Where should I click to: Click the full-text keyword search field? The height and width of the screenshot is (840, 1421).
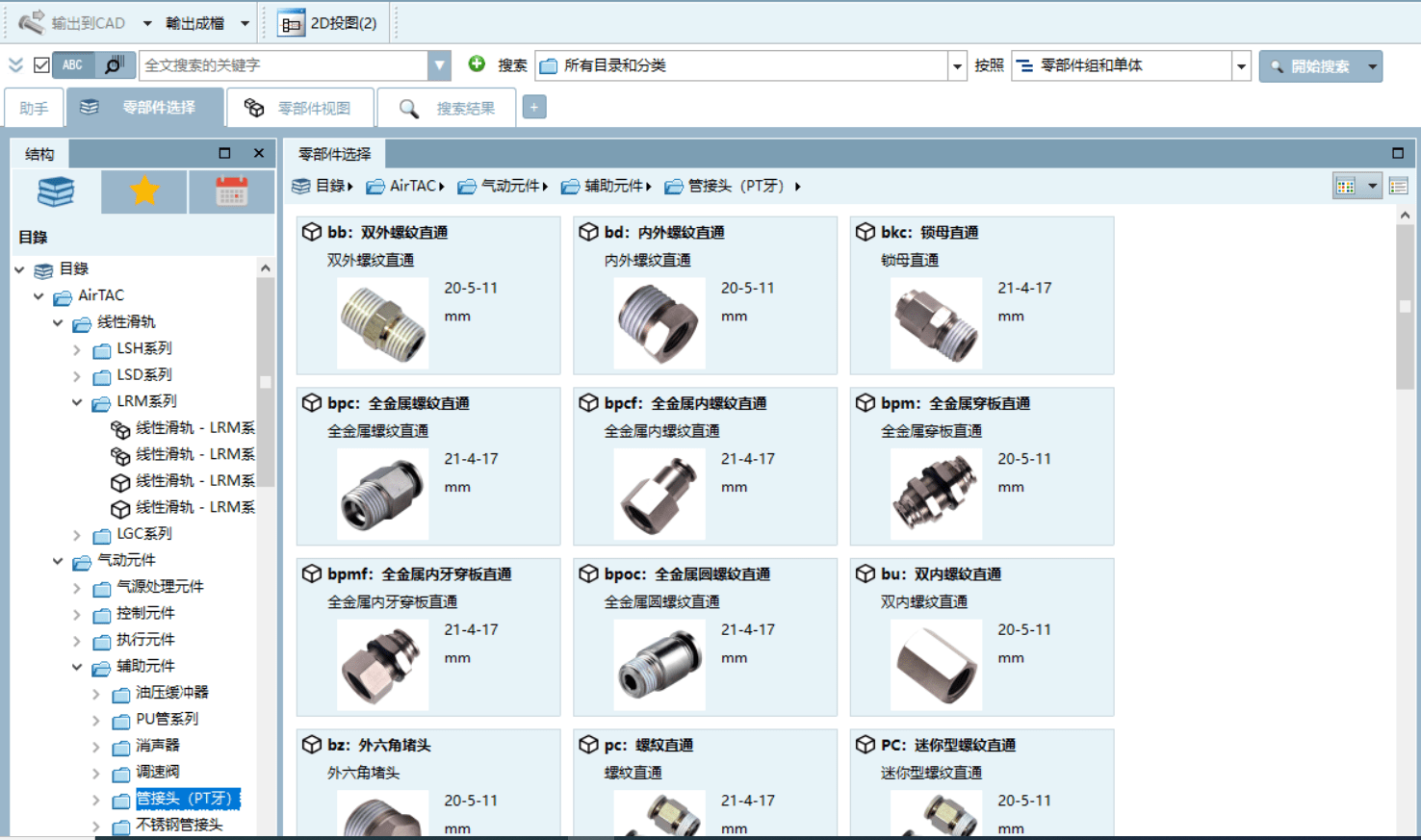pos(284,65)
